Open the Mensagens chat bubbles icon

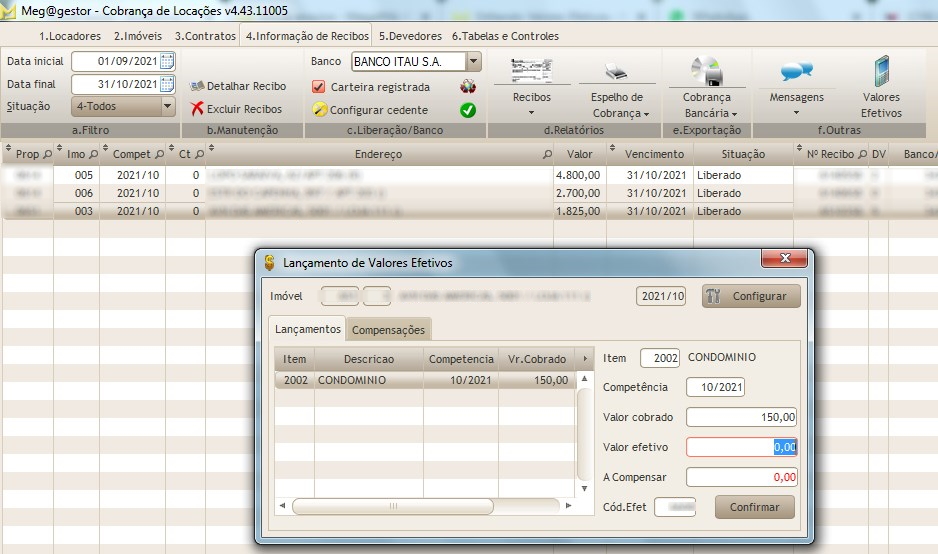tap(796, 72)
